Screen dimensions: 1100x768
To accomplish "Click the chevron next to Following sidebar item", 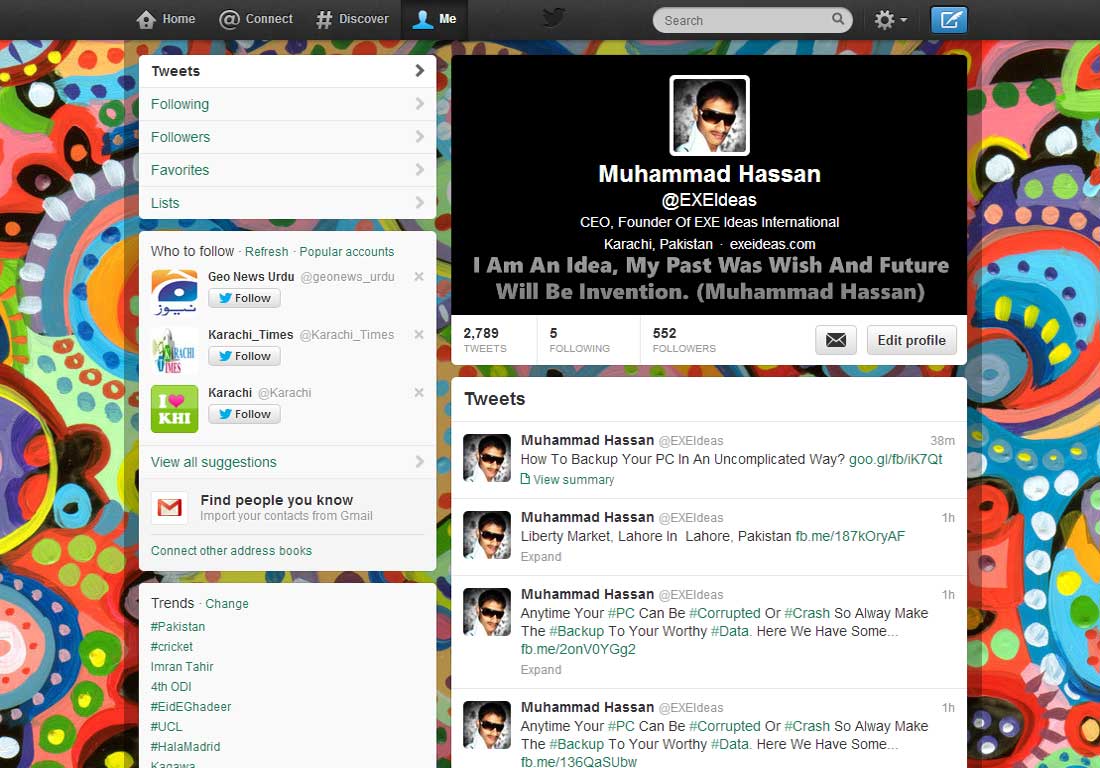I will pyautogui.click(x=420, y=103).
